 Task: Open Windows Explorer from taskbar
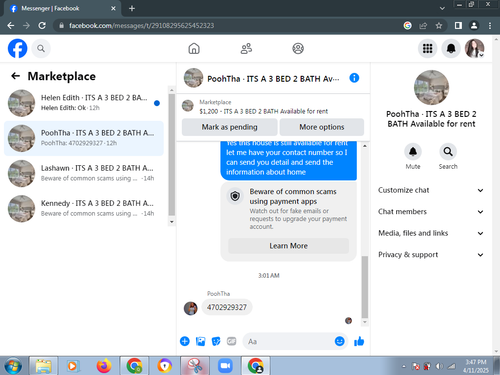coord(43,366)
